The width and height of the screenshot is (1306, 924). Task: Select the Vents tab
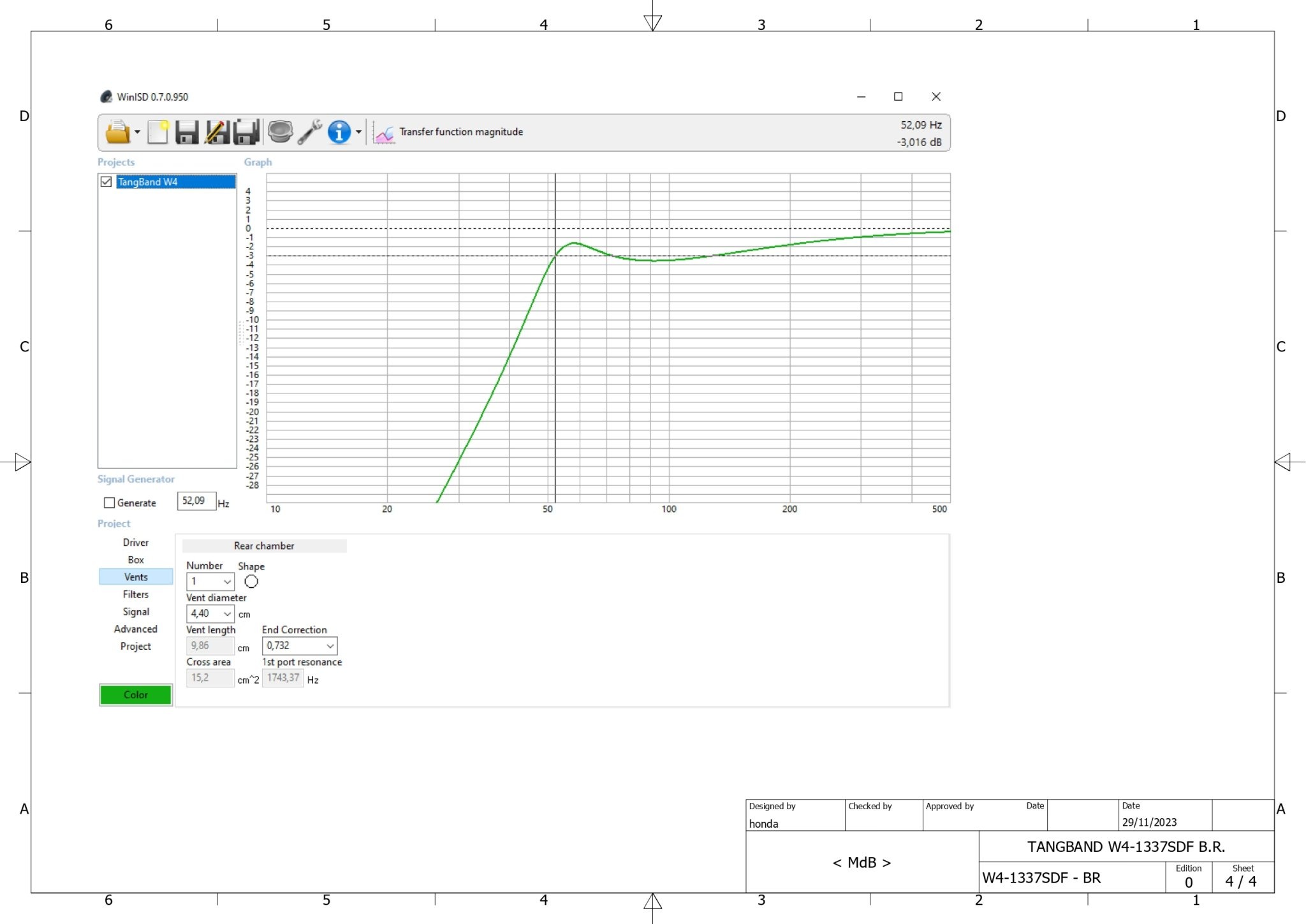[x=136, y=577]
